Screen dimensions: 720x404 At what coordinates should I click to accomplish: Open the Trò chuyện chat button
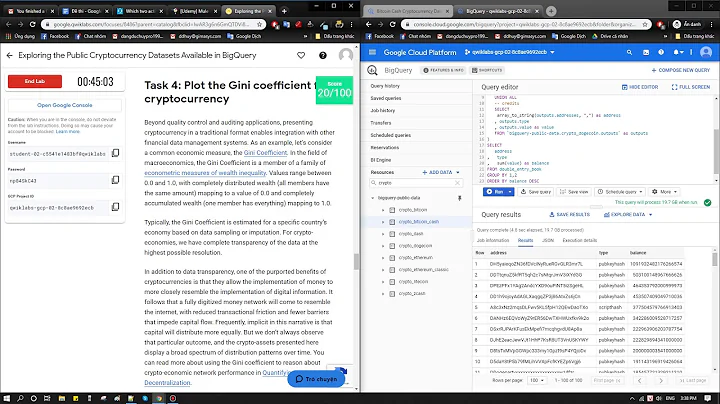[316, 379]
